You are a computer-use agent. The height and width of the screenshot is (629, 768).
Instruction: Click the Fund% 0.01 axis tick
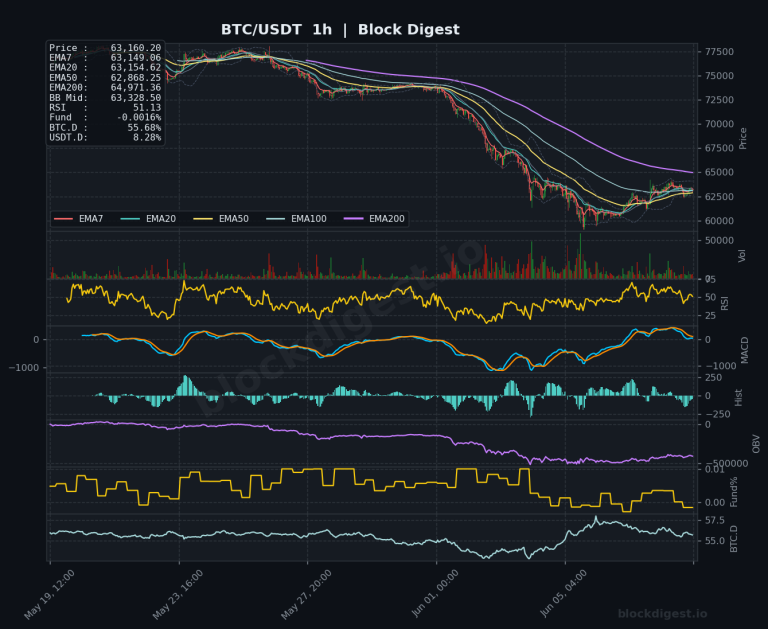click(x=715, y=469)
